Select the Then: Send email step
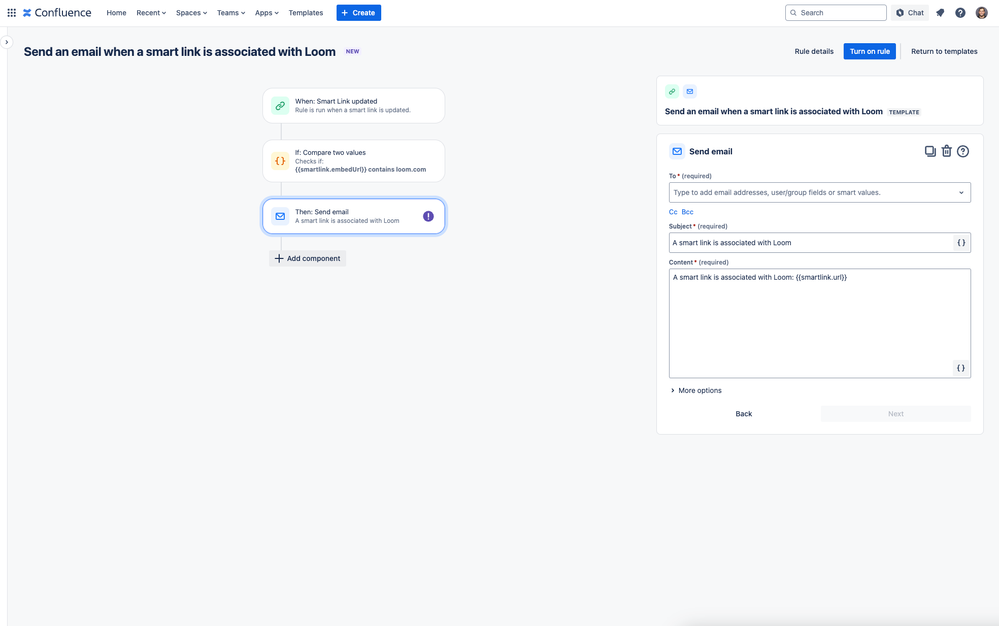 [x=354, y=217]
